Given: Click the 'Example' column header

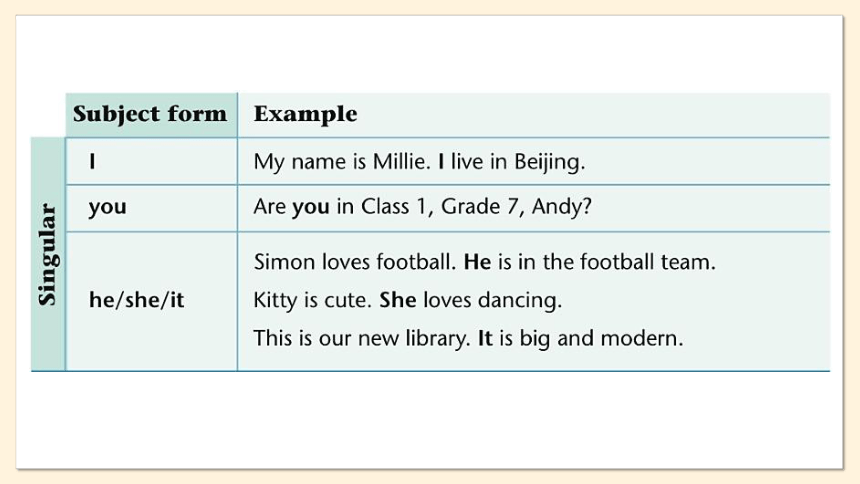Looking at the screenshot, I should click(305, 114).
